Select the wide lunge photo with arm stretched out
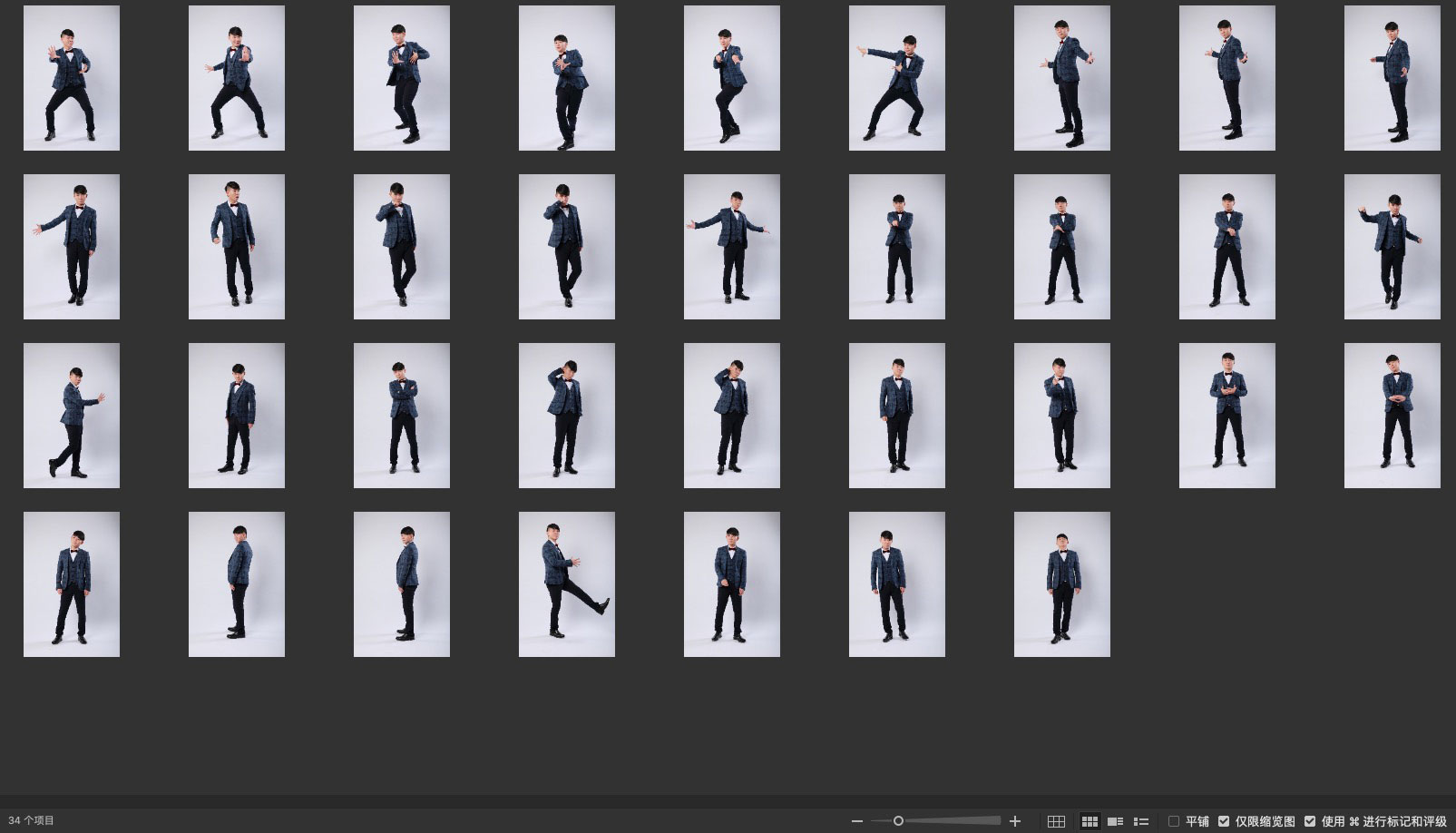The width and height of the screenshot is (1456, 833). pyautogui.click(x=896, y=77)
